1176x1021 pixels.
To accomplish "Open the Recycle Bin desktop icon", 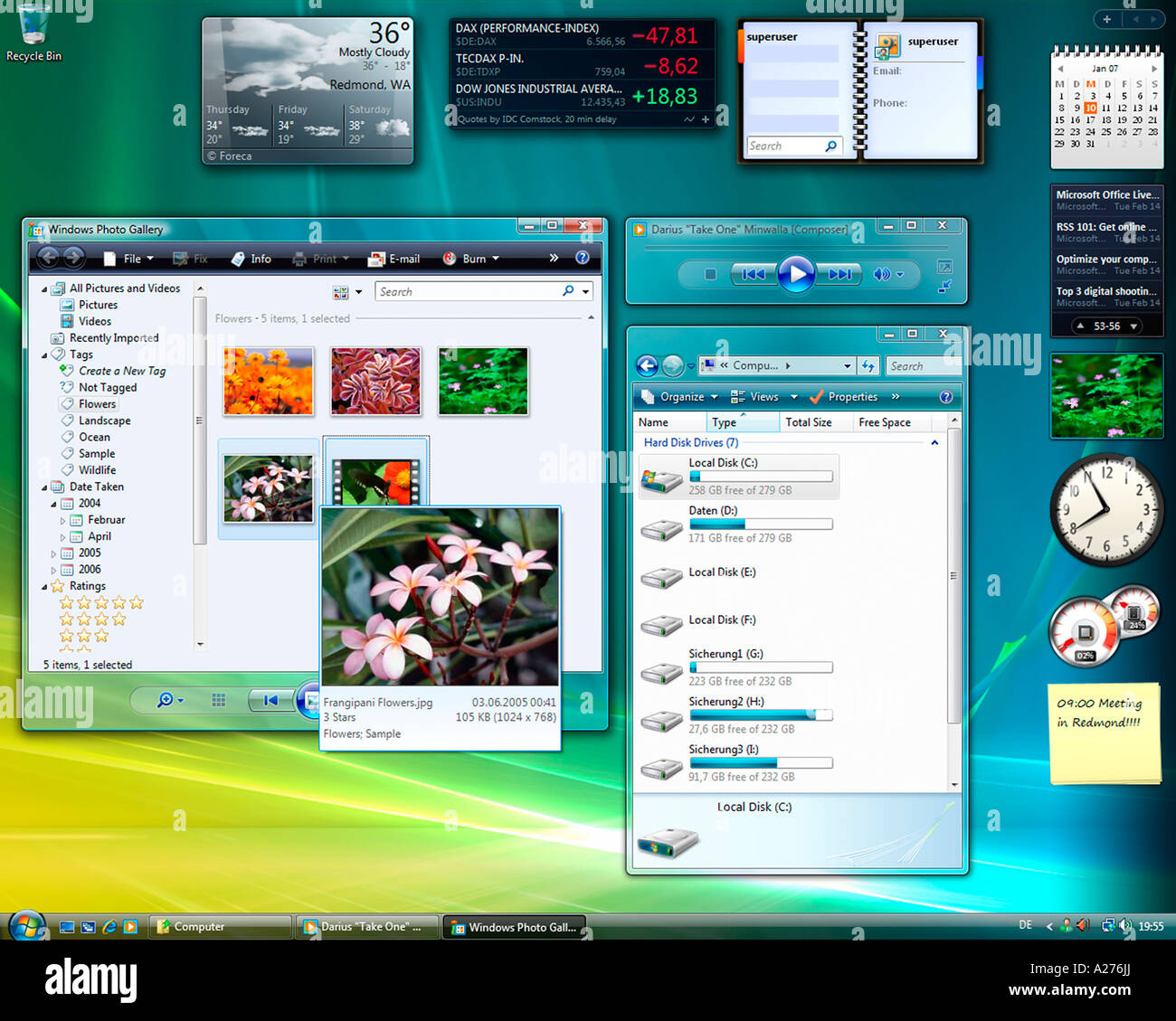I will (x=33, y=33).
